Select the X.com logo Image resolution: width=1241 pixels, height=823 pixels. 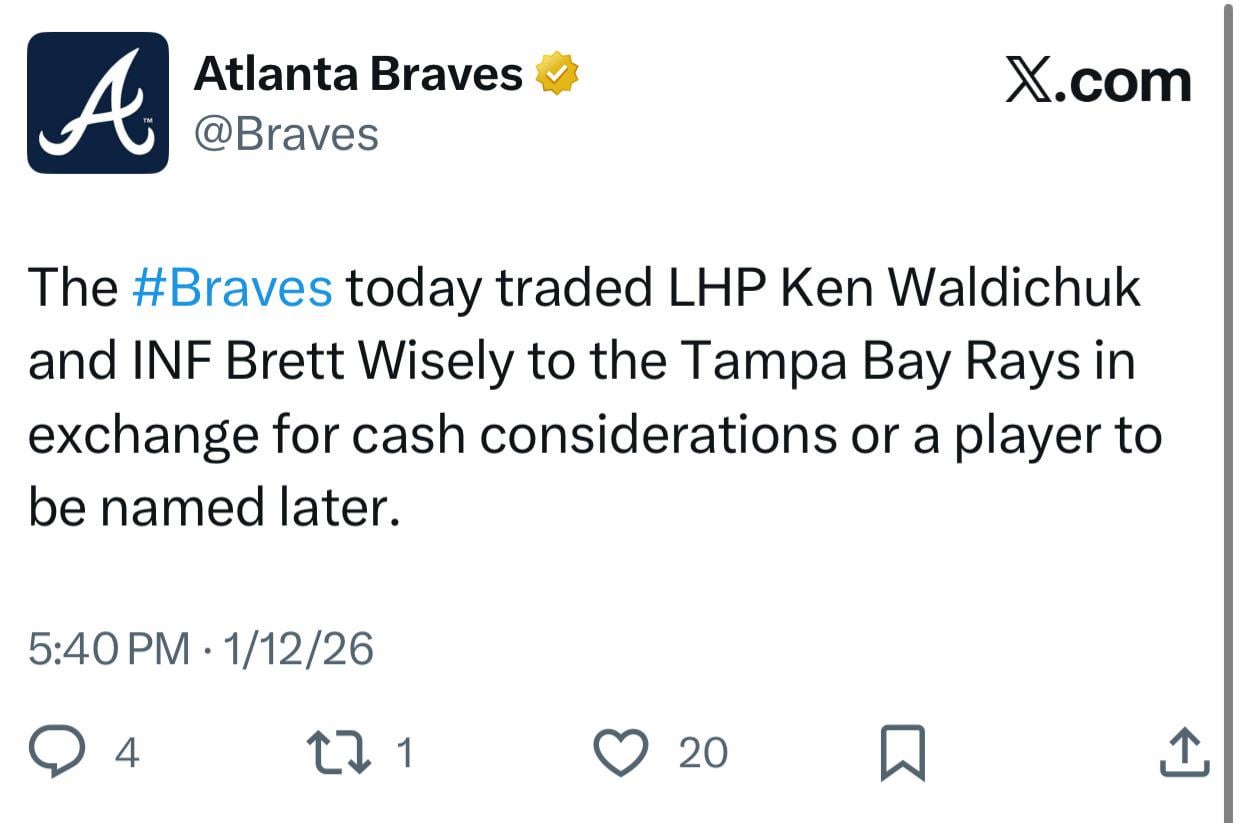(1098, 82)
